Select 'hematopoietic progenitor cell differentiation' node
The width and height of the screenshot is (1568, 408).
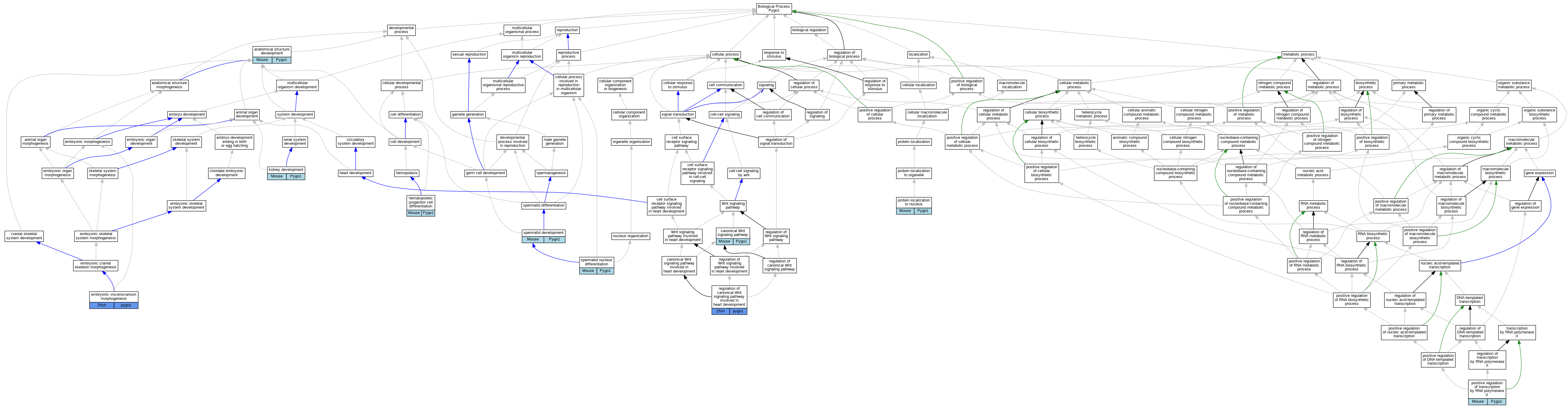[421, 205]
